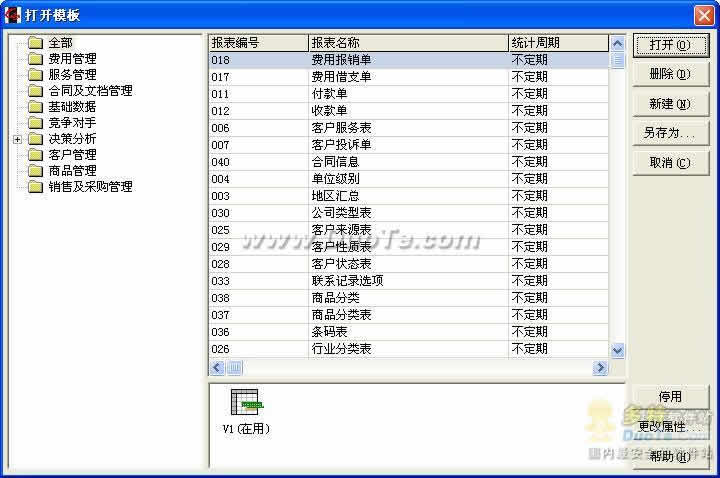Viewport: 720px width, 478px height.
Task: Select the 商品分类 row numbered 038
Action: (409, 298)
